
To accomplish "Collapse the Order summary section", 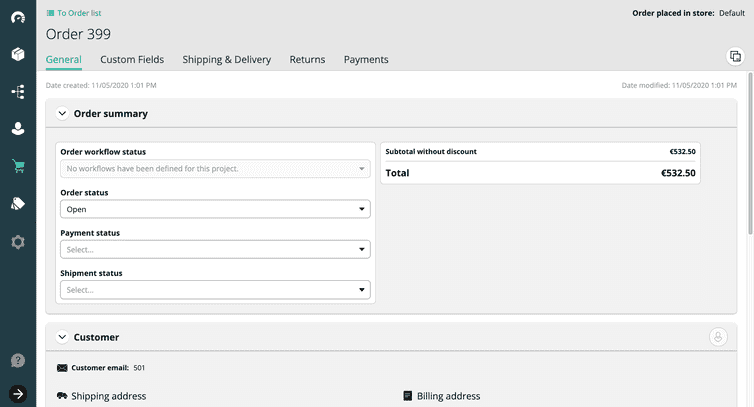I will [x=62, y=114].
